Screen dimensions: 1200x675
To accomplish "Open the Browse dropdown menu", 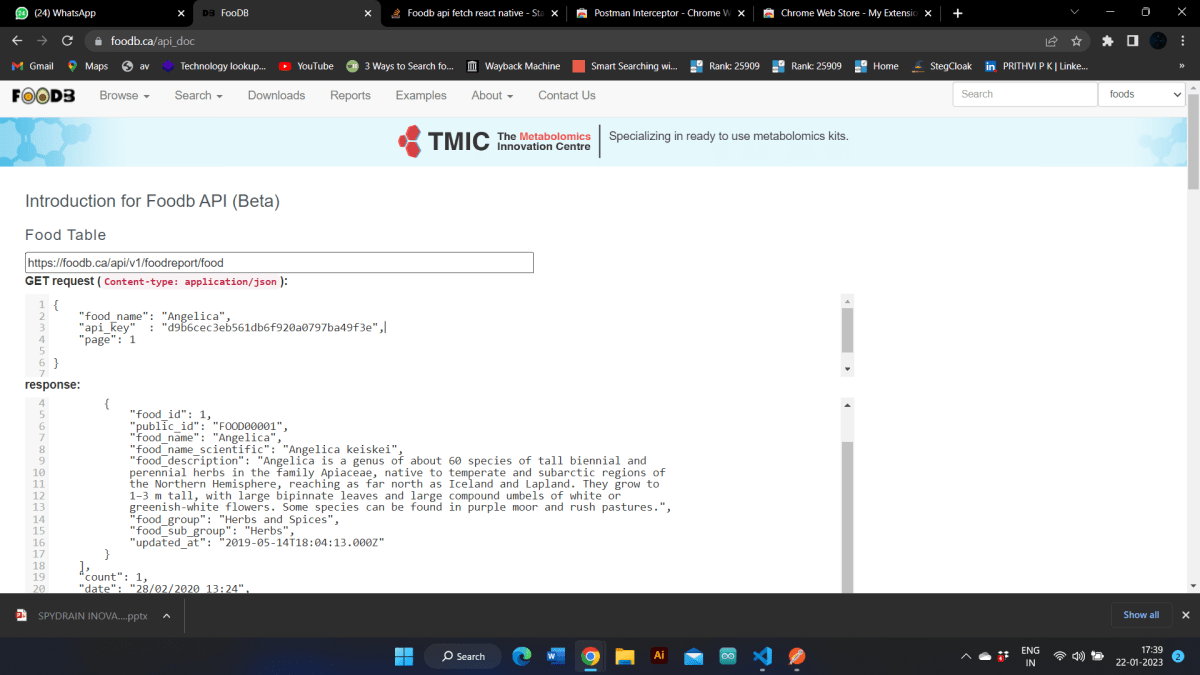I will pyautogui.click(x=123, y=95).
